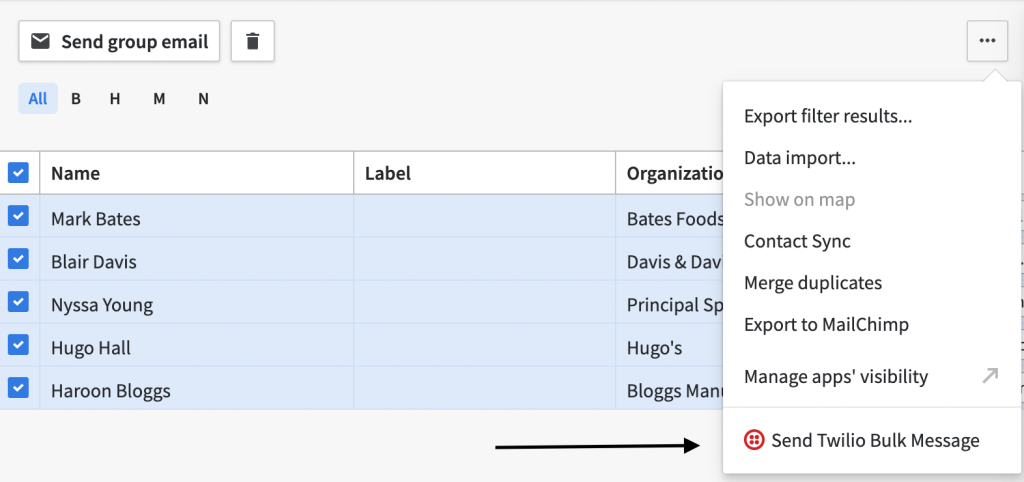Deselect the Haroon Bloggs row checkbox
The image size is (1024, 482).
pyautogui.click(x=18, y=388)
